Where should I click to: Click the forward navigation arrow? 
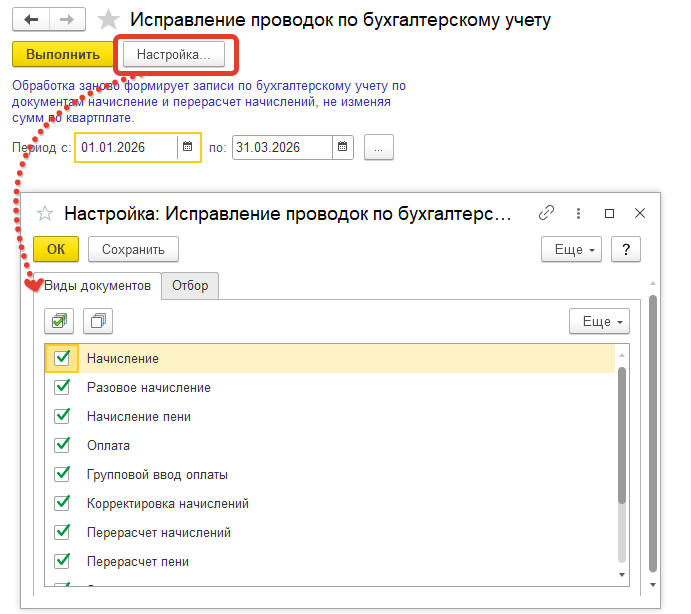click(67, 20)
